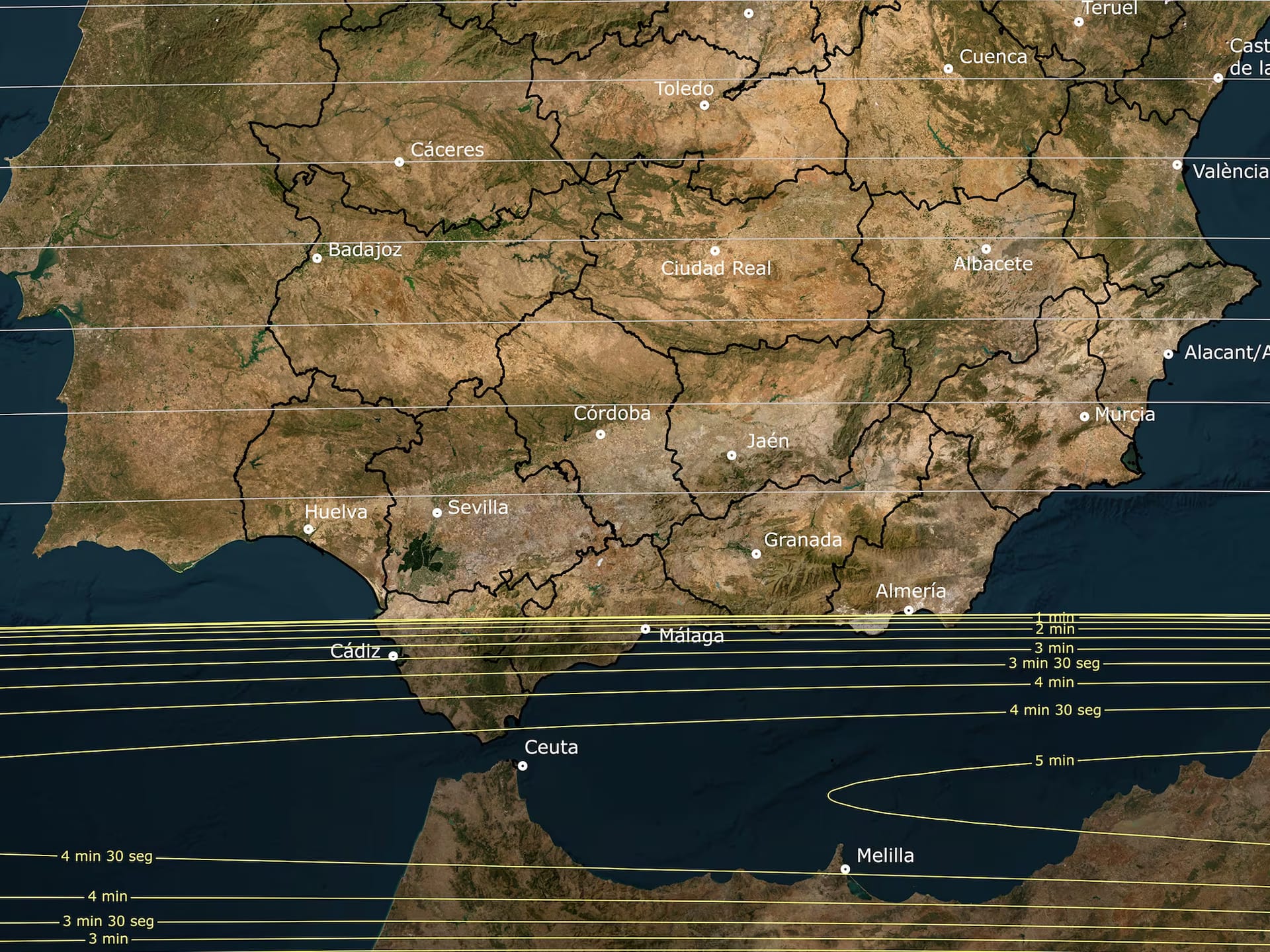Select the Almería marker dot
The height and width of the screenshot is (952, 1270).
click(909, 610)
